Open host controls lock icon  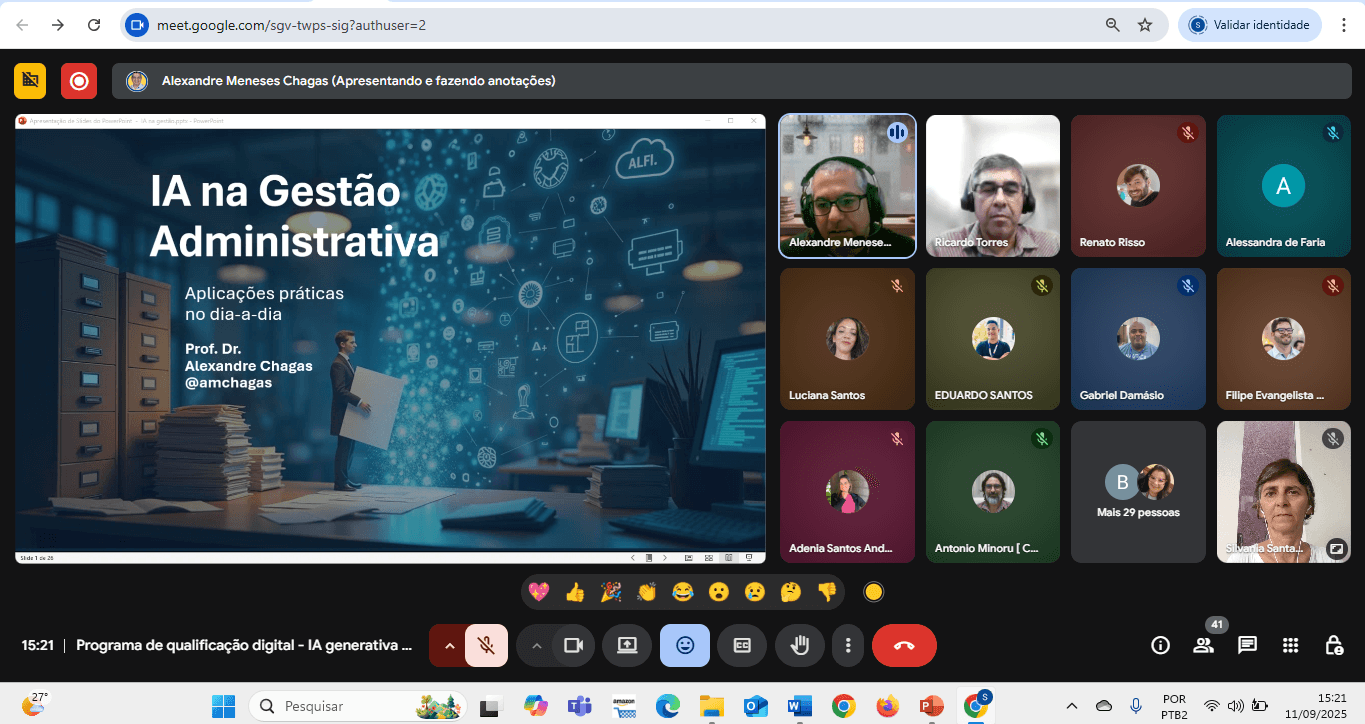[1334, 645]
